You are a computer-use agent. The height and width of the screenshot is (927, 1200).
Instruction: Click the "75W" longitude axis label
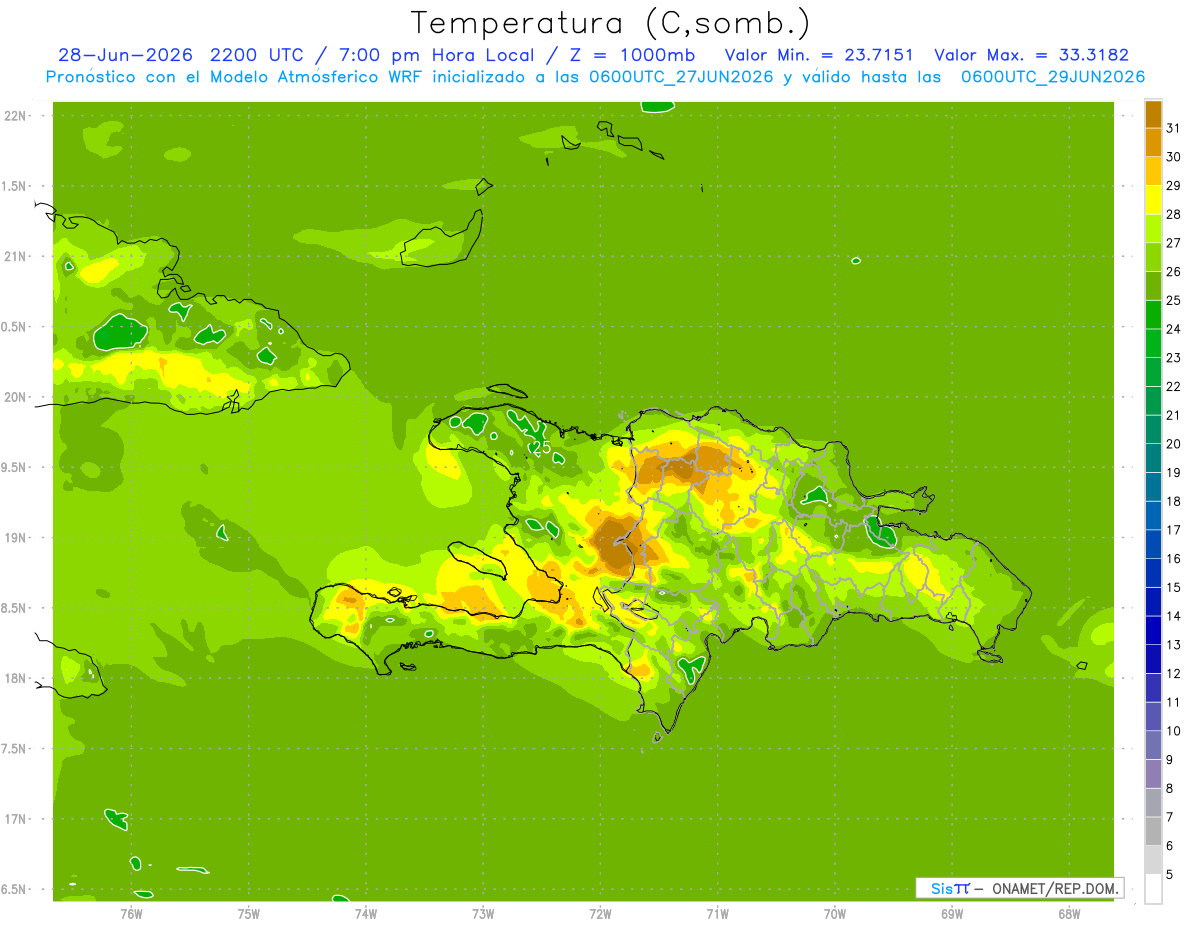pos(249,914)
